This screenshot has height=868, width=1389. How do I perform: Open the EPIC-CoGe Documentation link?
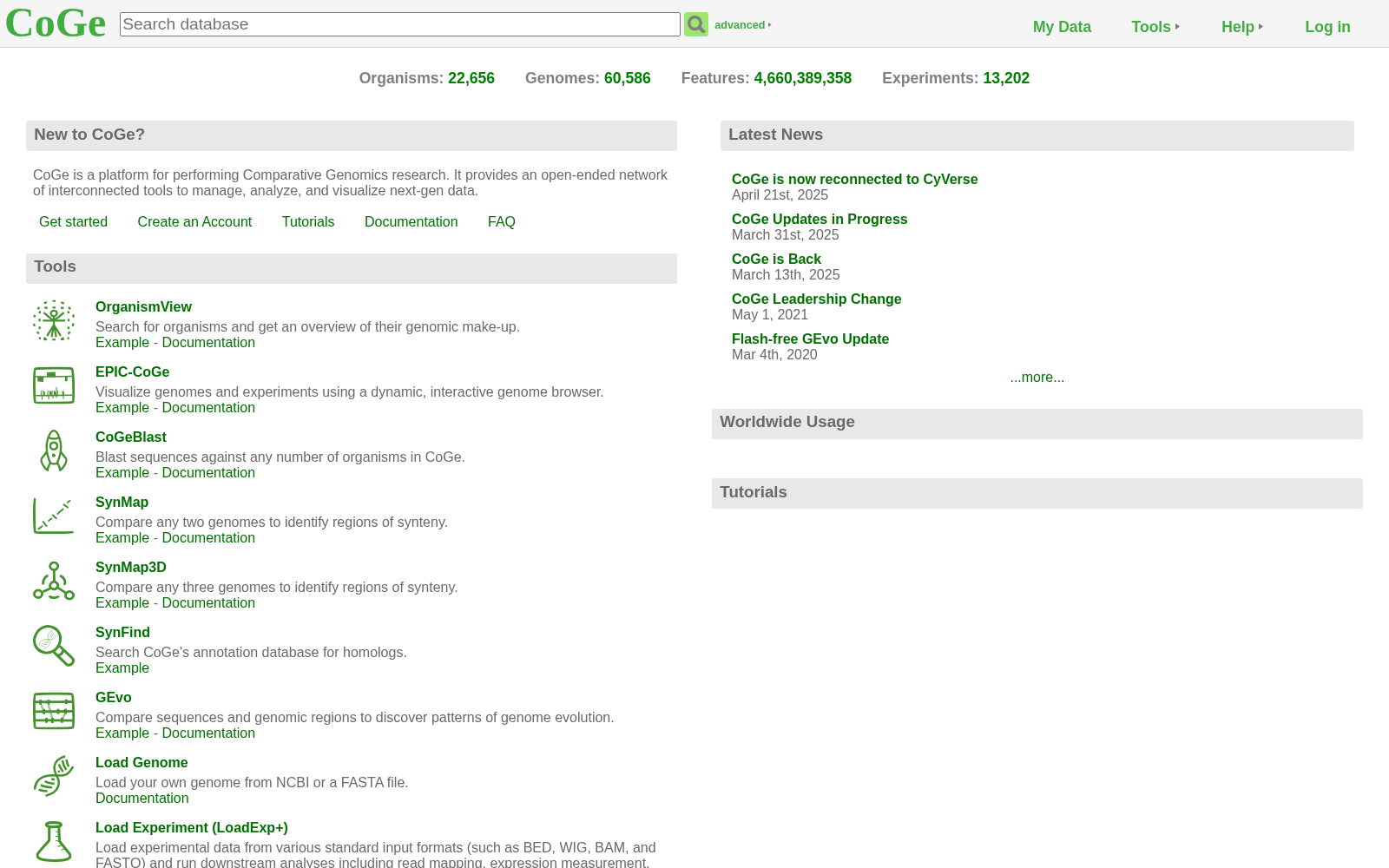(208, 408)
